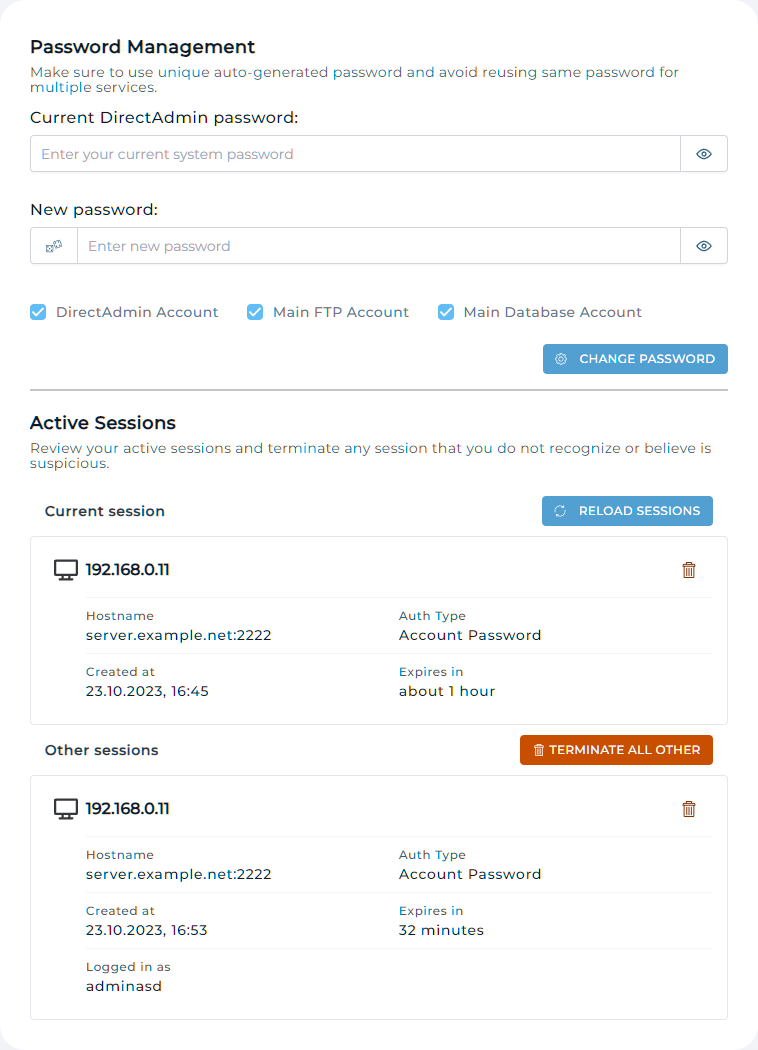Screen dimensions: 758x1050
Task: Disable the Main FTP Account checkbox
Action: [x=256, y=312]
